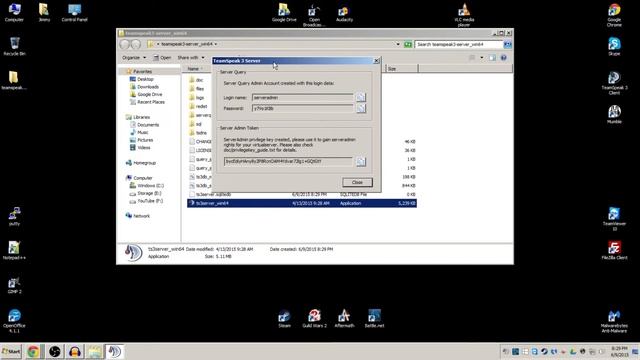Open the Organize menu in Explorer
This screenshot has width=640, height=360.
click(x=134, y=58)
